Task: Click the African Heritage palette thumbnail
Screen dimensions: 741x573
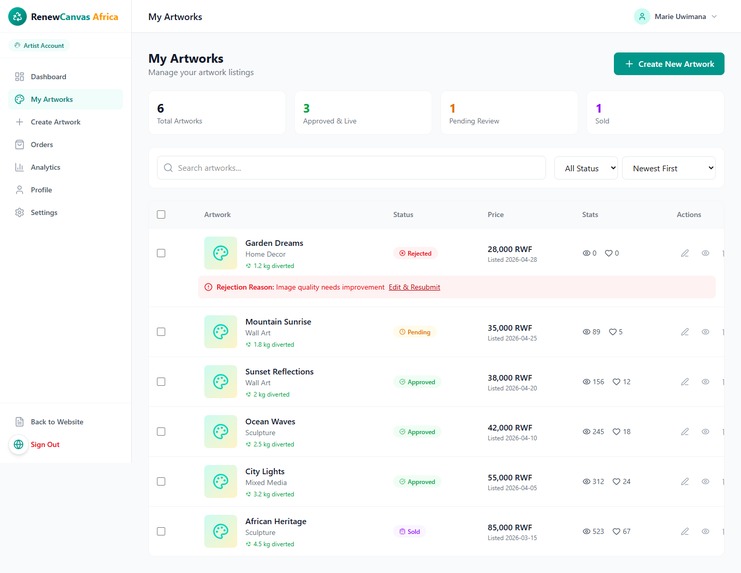Action: coord(221,531)
